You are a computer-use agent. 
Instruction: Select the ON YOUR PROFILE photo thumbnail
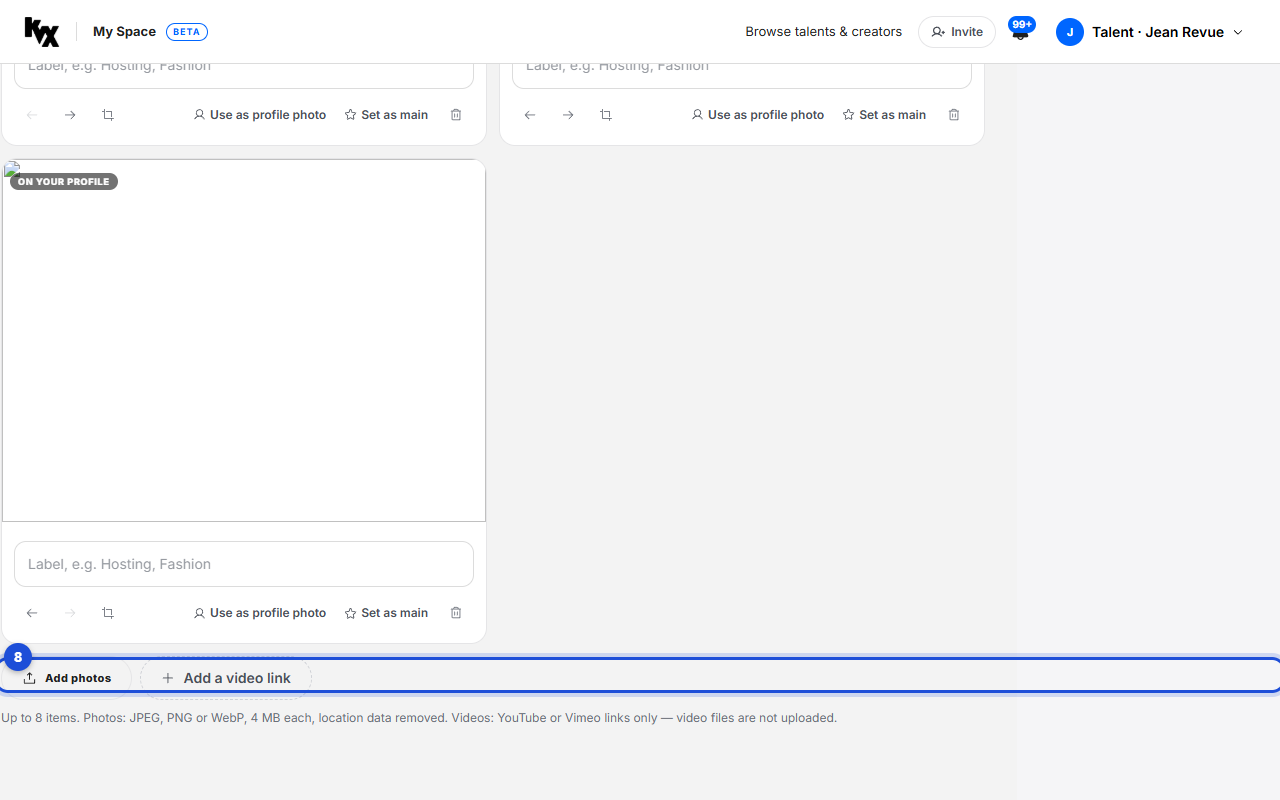point(244,341)
